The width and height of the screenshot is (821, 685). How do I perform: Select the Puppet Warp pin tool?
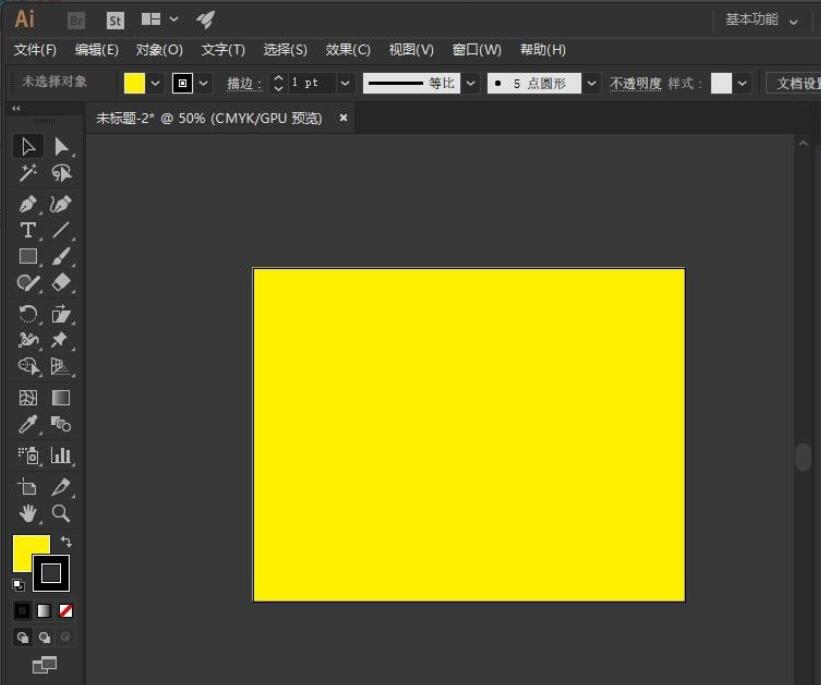click(x=61, y=340)
